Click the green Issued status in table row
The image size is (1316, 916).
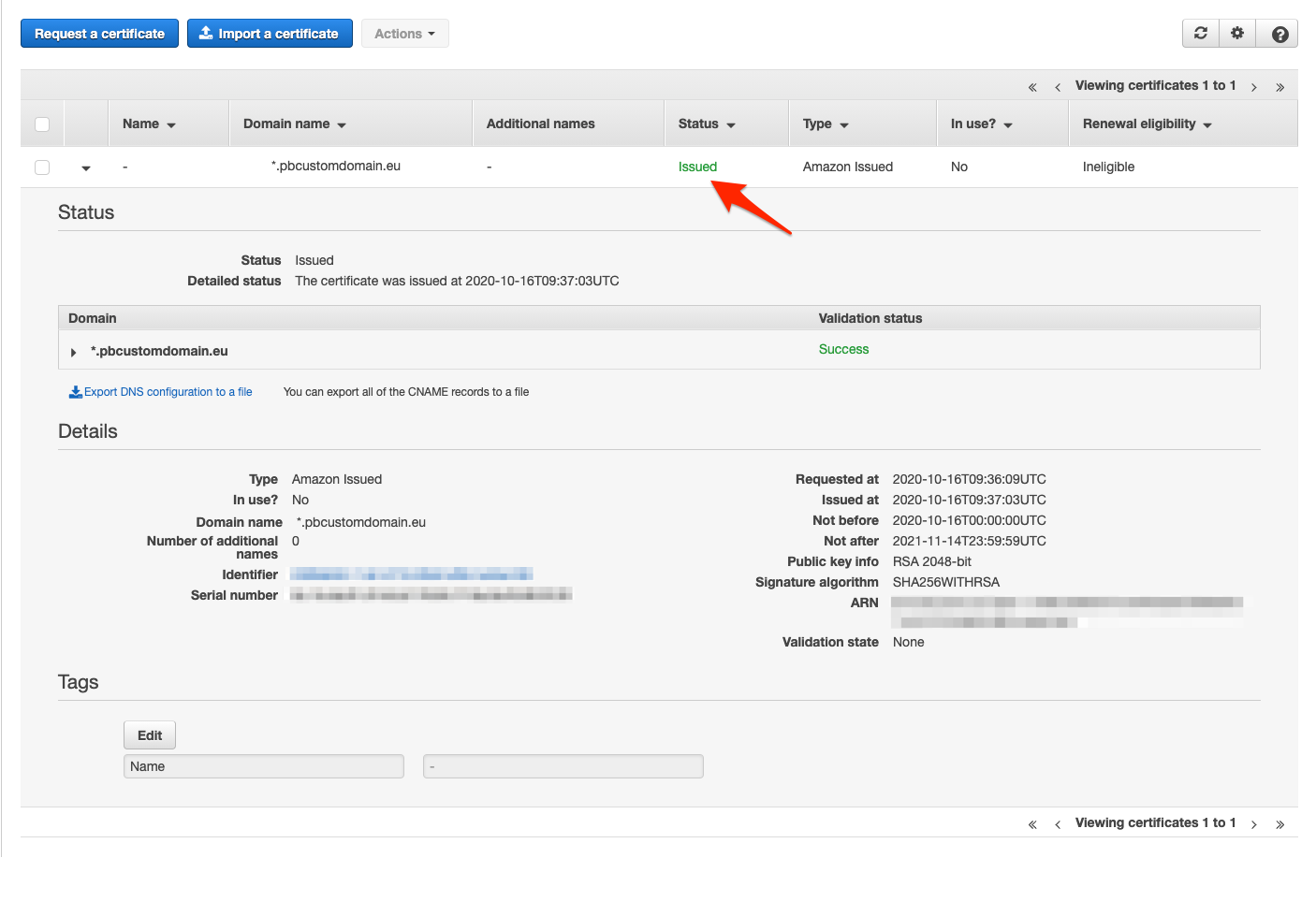pos(697,167)
